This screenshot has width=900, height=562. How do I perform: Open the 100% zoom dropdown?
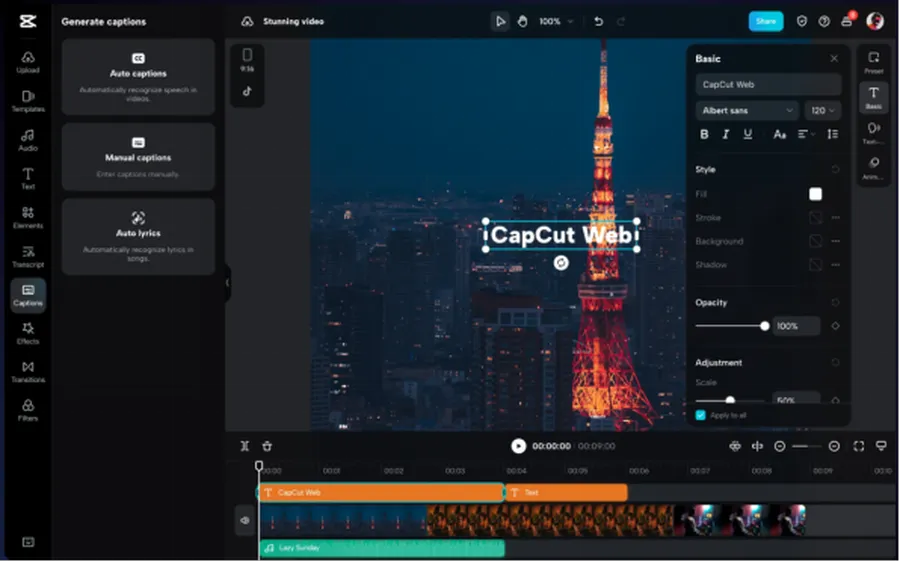[556, 21]
